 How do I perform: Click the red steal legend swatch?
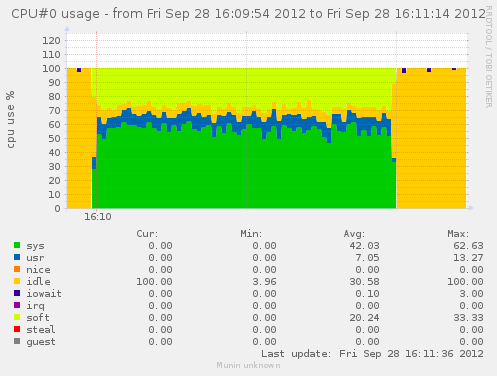pyautogui.click(x=17, y=329)
